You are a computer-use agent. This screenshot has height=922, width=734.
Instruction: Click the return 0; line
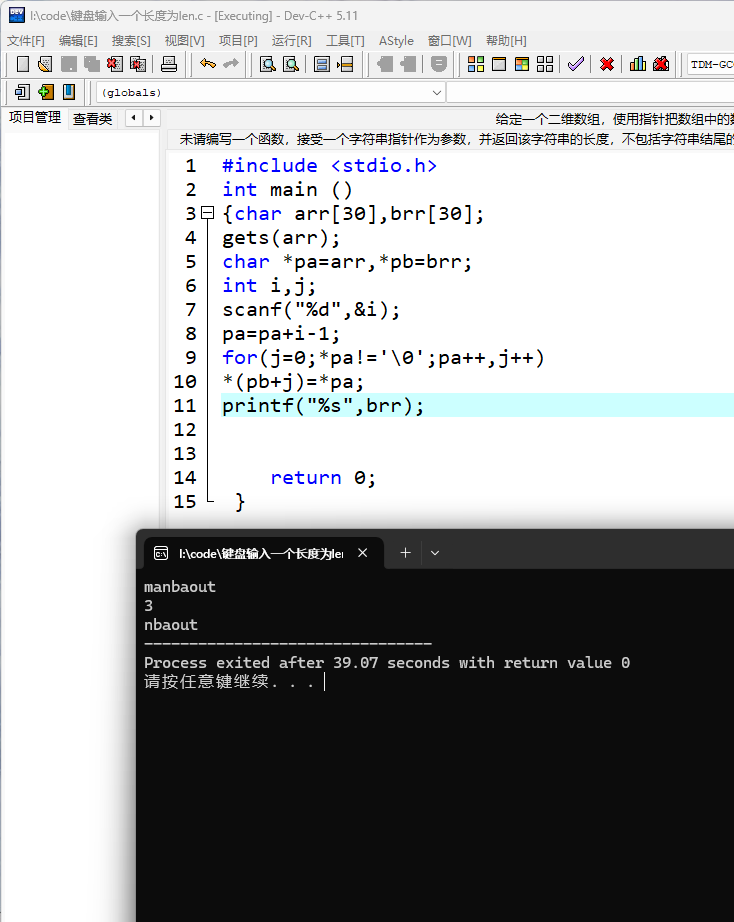tap(323, 477)
